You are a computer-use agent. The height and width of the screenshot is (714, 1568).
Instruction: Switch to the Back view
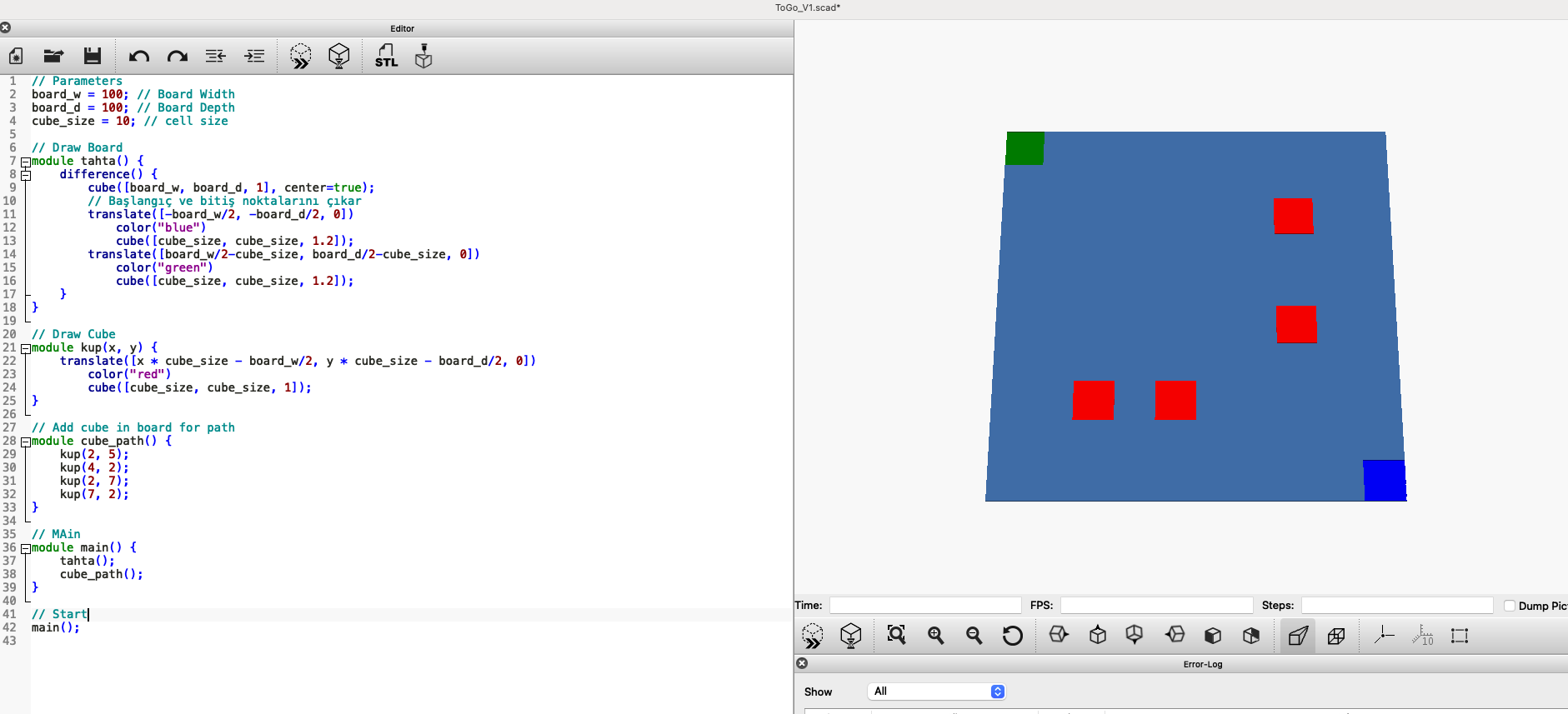click(1251, 636)
